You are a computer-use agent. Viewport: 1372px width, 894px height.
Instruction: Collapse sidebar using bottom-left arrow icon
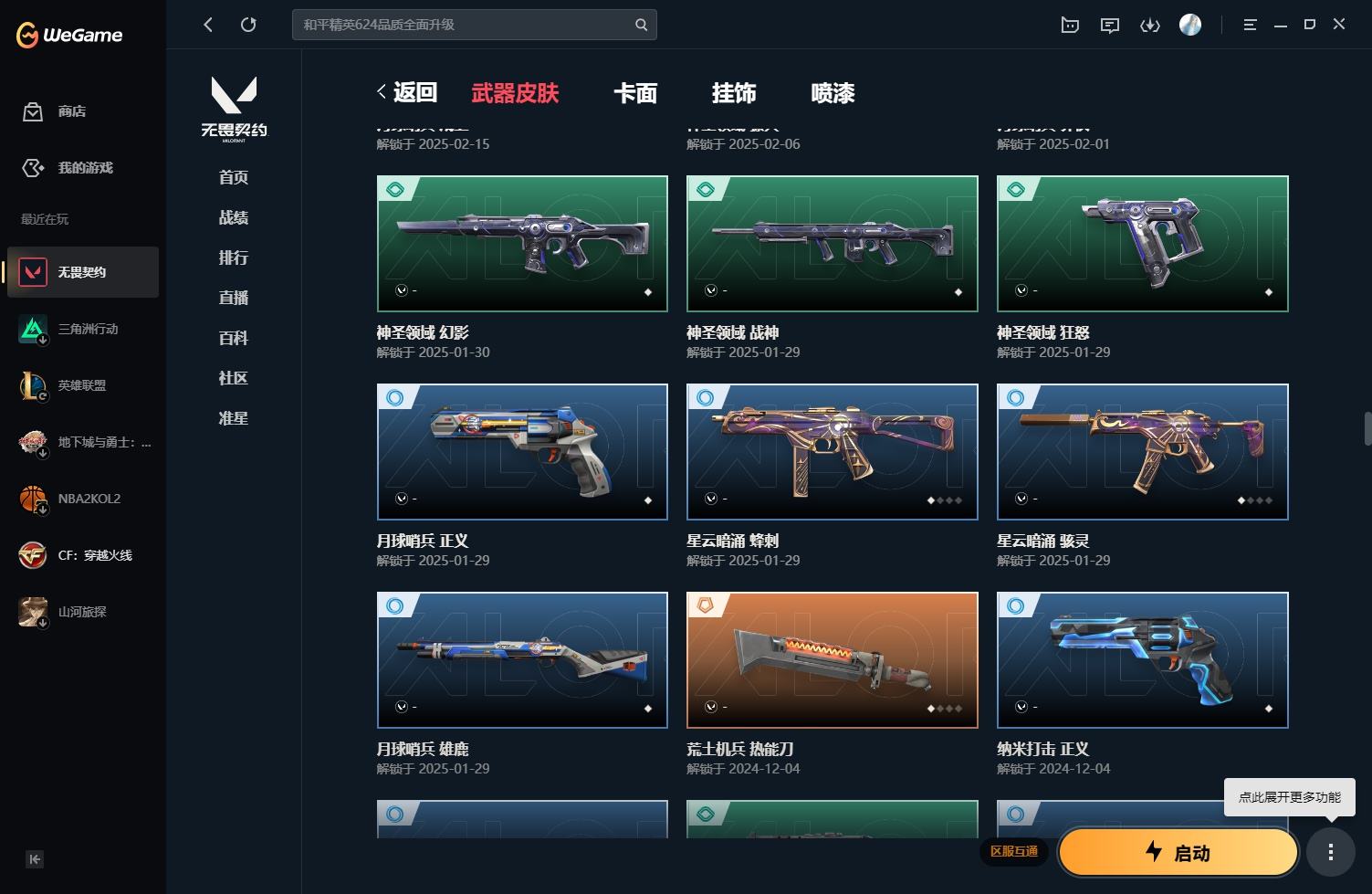pyautogui.click(x=35, y=859)
